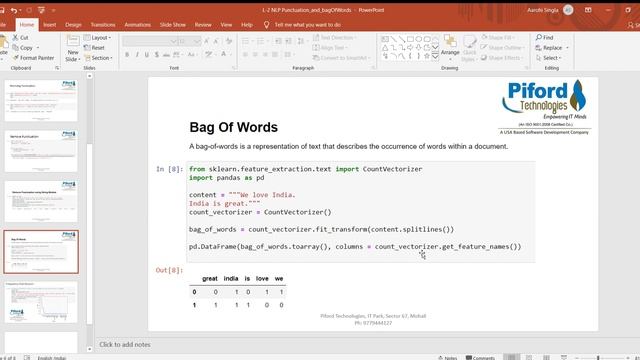Select the Remove Punctuation slide thumbnail

tap(41, 151)
